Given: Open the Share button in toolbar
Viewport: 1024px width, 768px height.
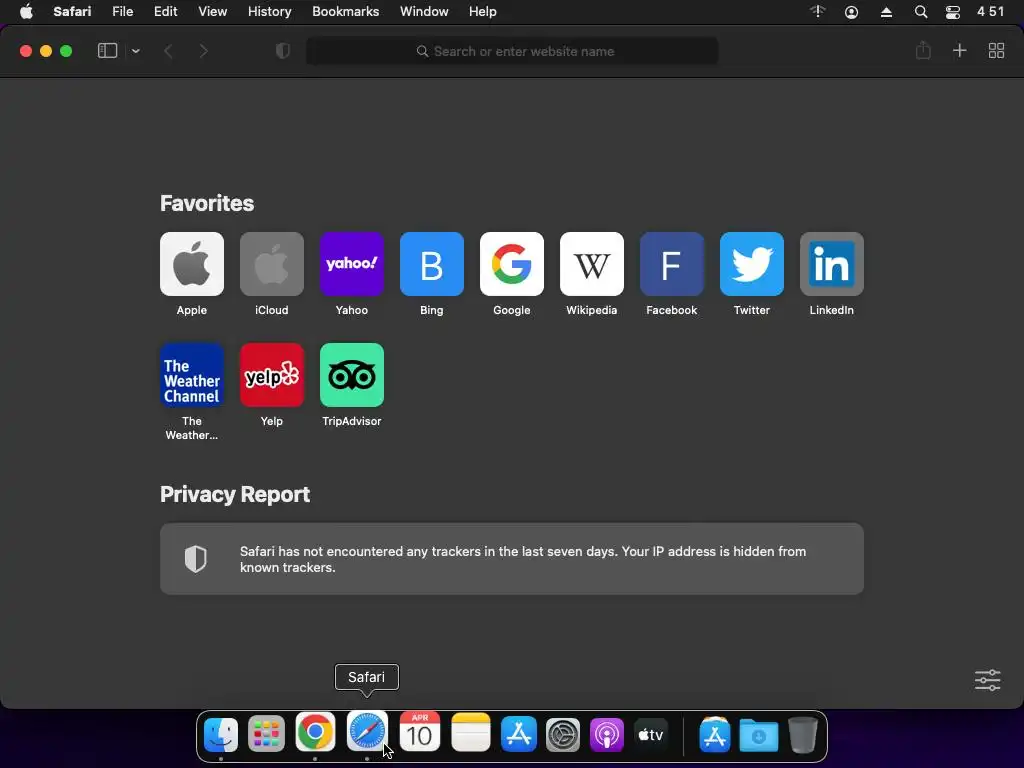Looking at the screenshot, I should (923, 50).
